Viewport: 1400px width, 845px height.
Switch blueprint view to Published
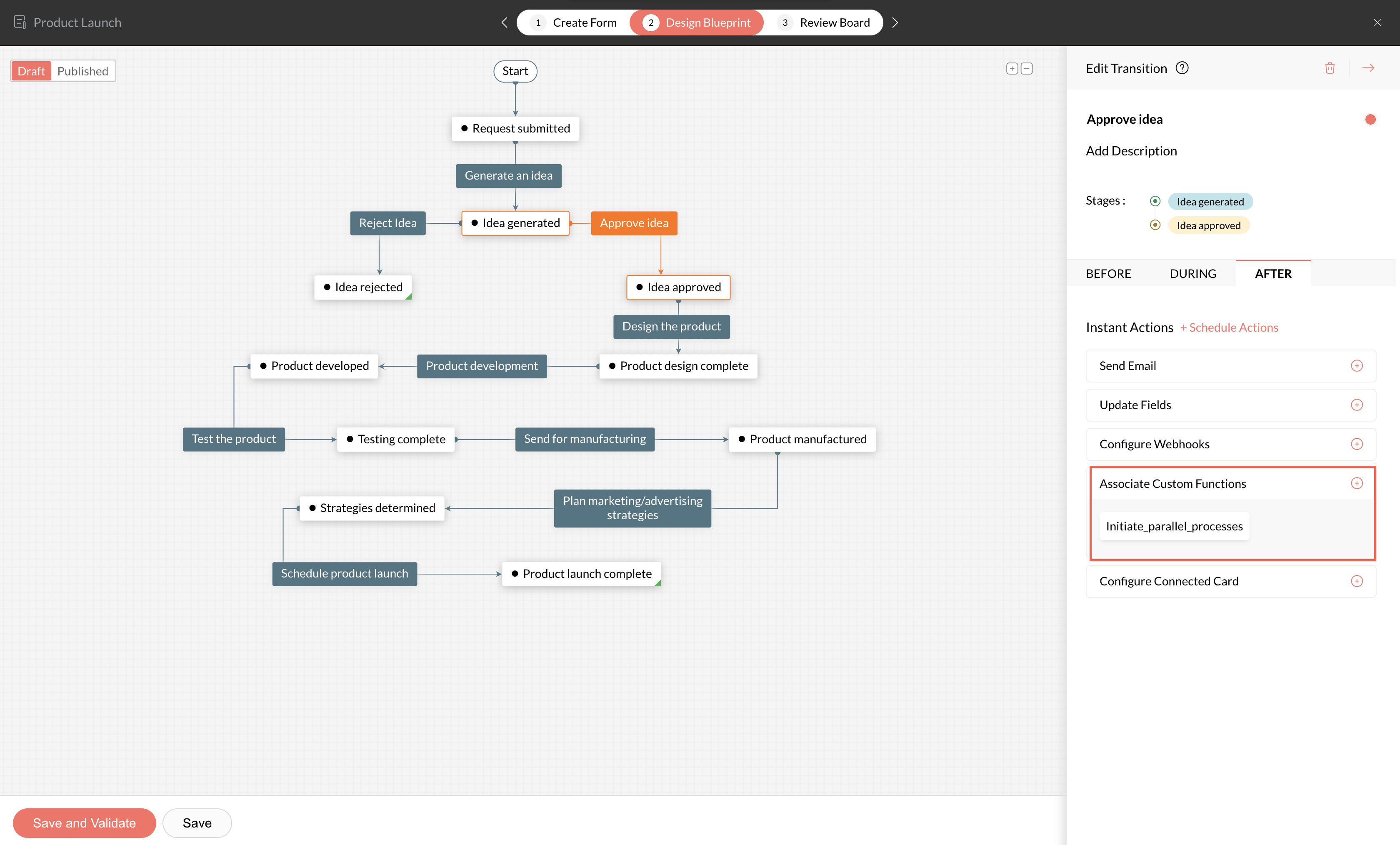click(83, 71)
